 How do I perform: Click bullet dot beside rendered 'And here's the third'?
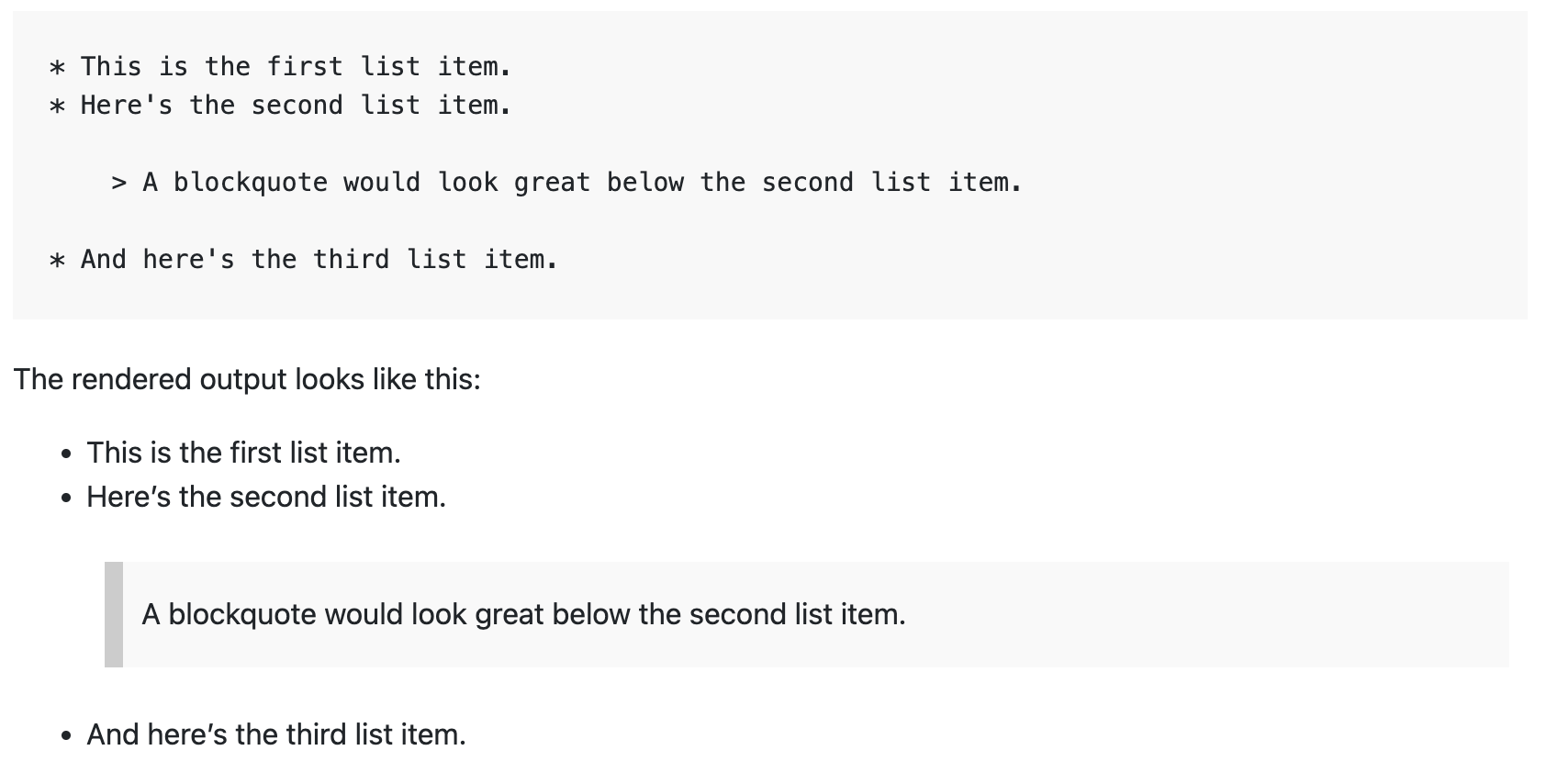[65, 736]
